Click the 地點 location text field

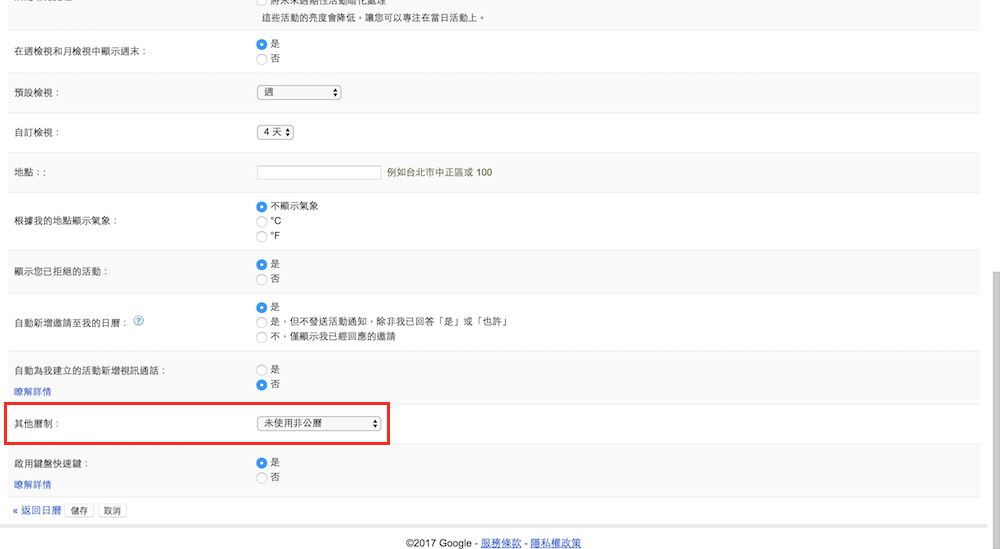tap(319, 172)
